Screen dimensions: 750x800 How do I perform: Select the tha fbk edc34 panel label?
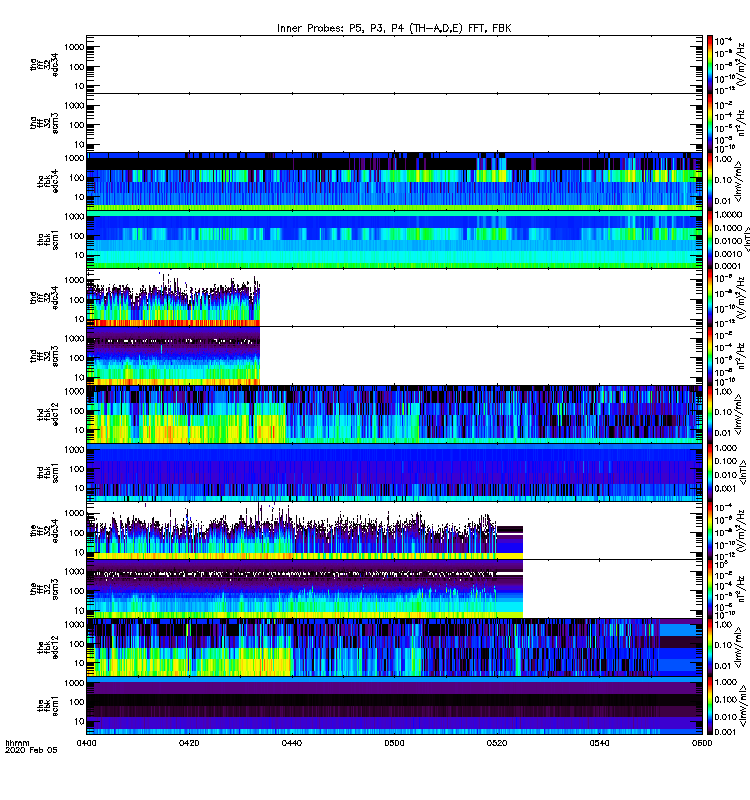[x=48, y=181]
